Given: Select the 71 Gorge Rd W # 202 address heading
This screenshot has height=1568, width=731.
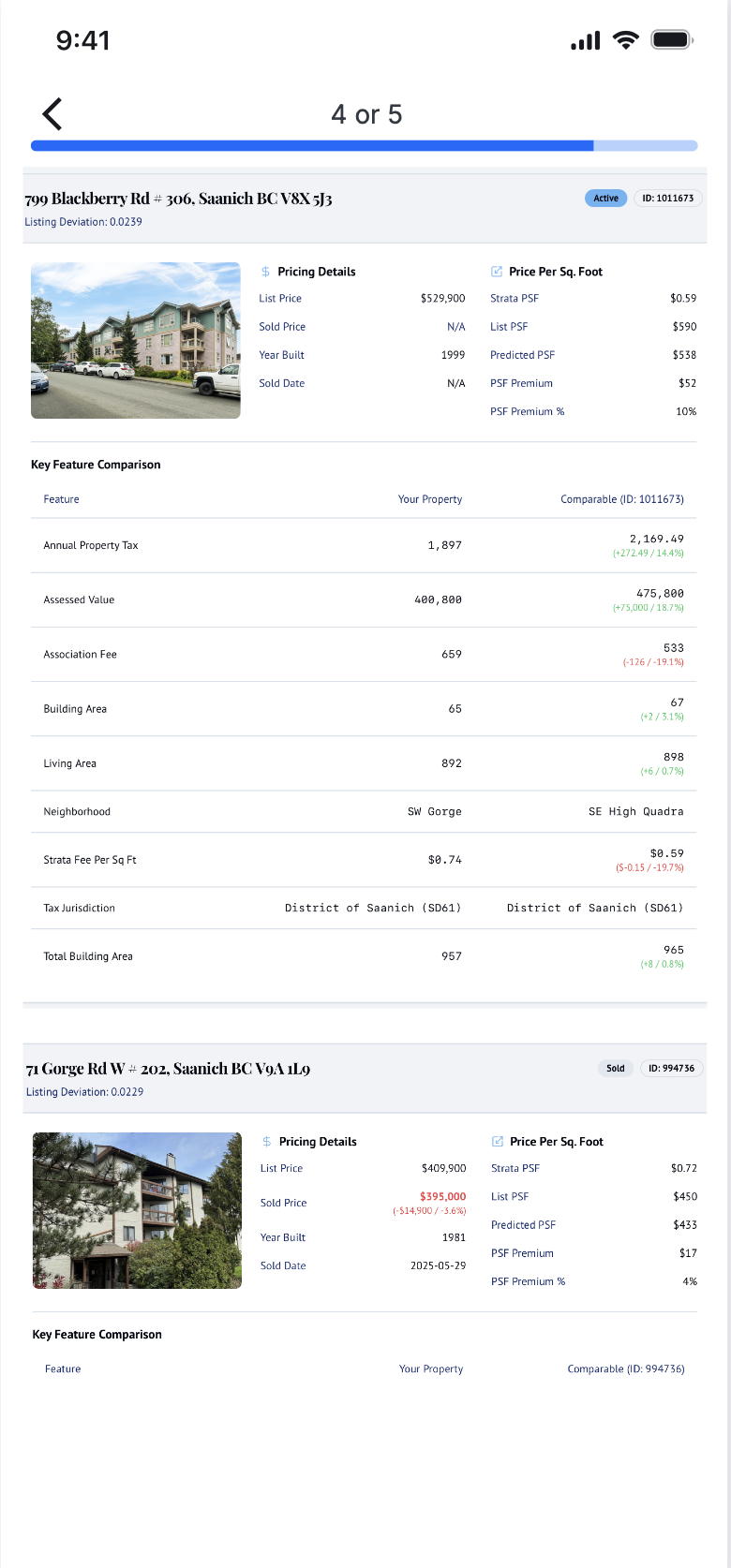Looking at the screenshot, I should click(x=168, y=1069).
